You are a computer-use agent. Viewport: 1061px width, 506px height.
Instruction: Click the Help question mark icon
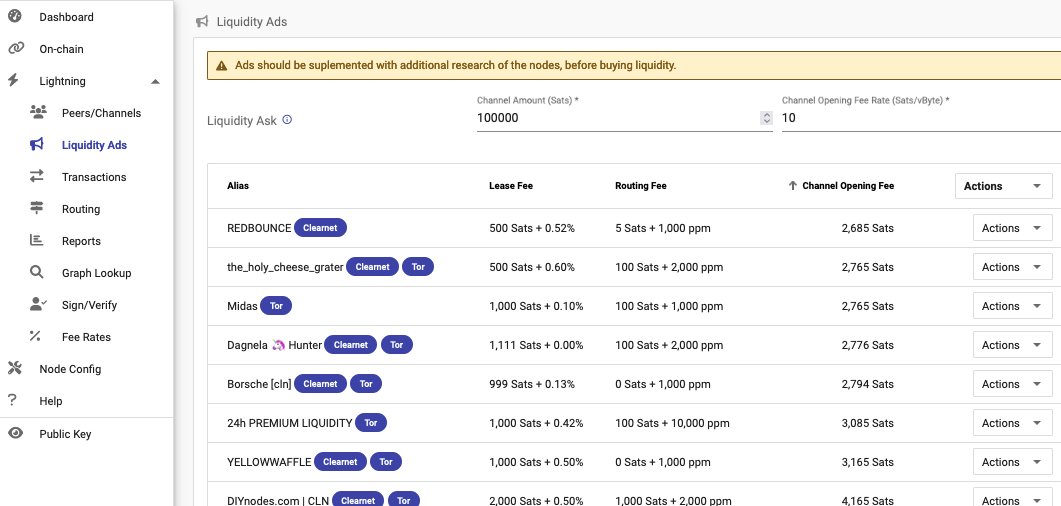point(12,400)
